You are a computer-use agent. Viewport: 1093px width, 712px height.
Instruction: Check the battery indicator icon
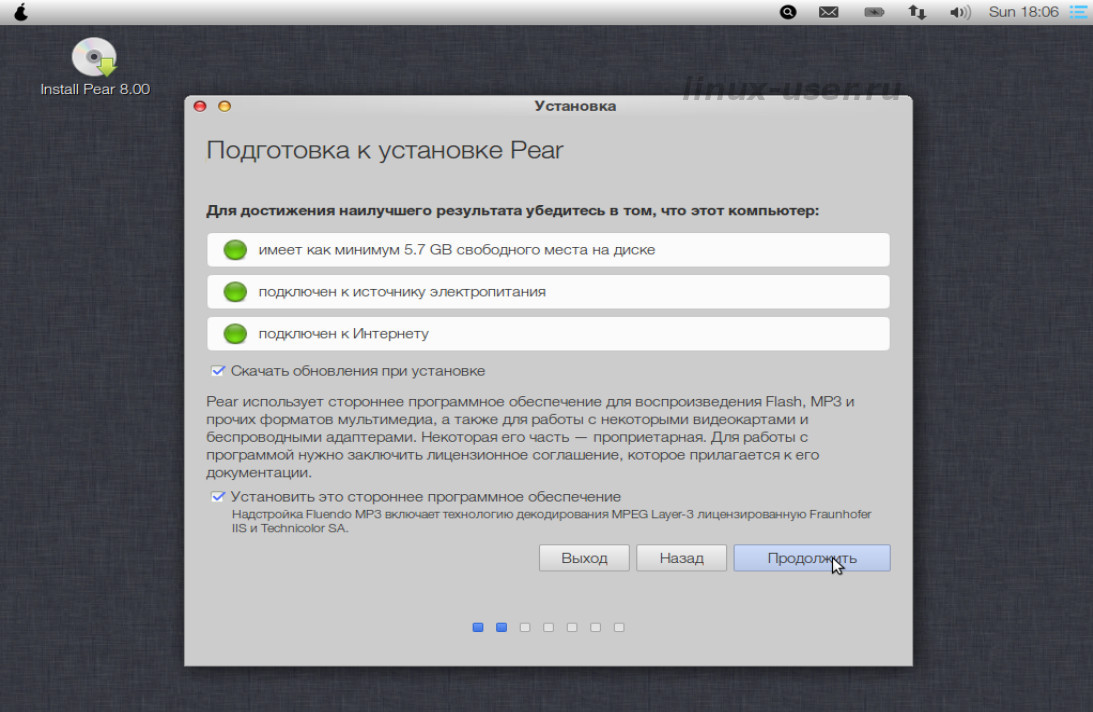[874, 12]
